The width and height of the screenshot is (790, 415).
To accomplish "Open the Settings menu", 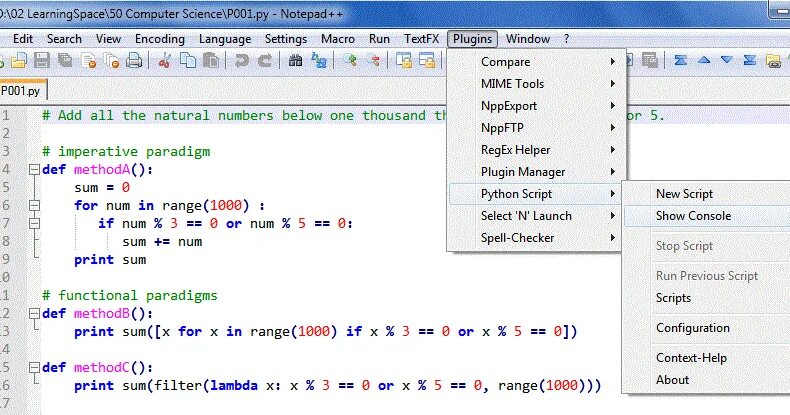I will coord(286,39).
